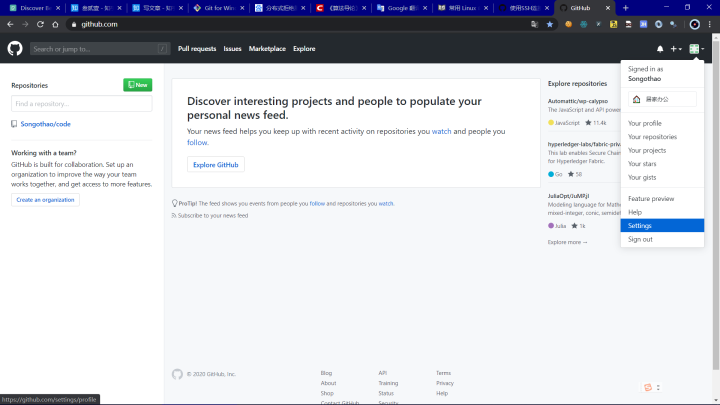Click the footer Privacy link

tap(444, 383)
